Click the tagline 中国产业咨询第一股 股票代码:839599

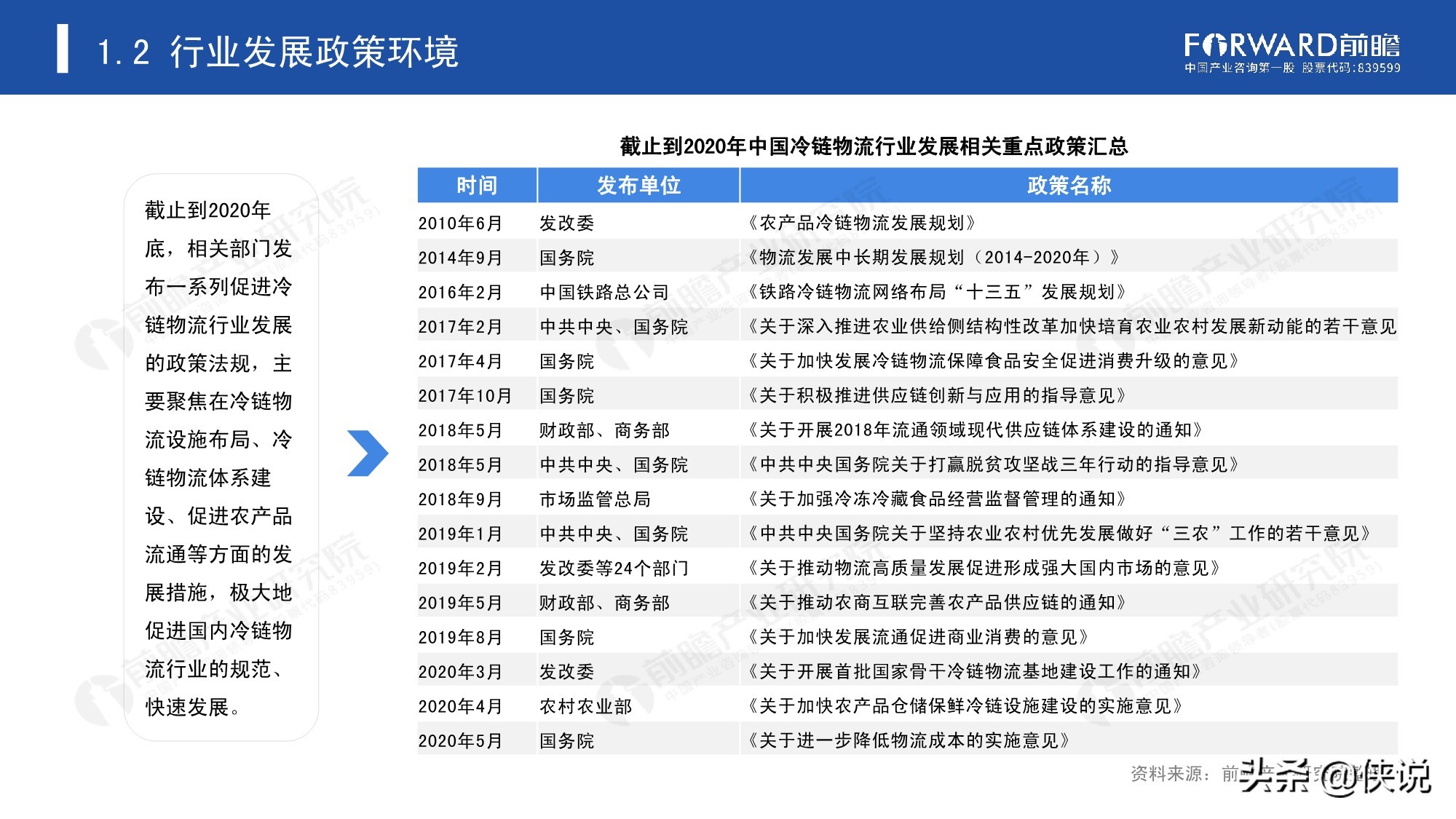[x=1292, y=68]
